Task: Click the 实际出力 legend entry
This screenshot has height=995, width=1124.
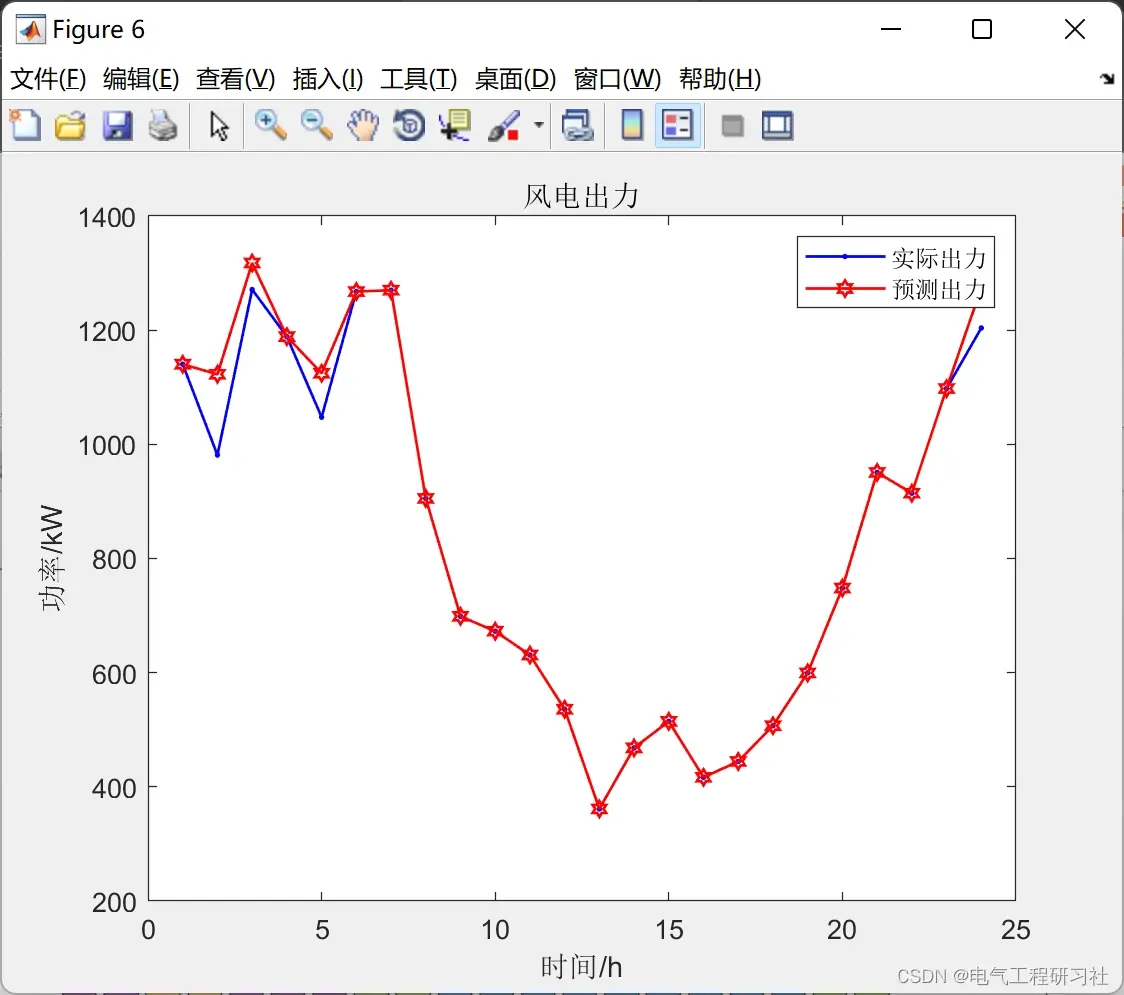Action: coord(938,257)
